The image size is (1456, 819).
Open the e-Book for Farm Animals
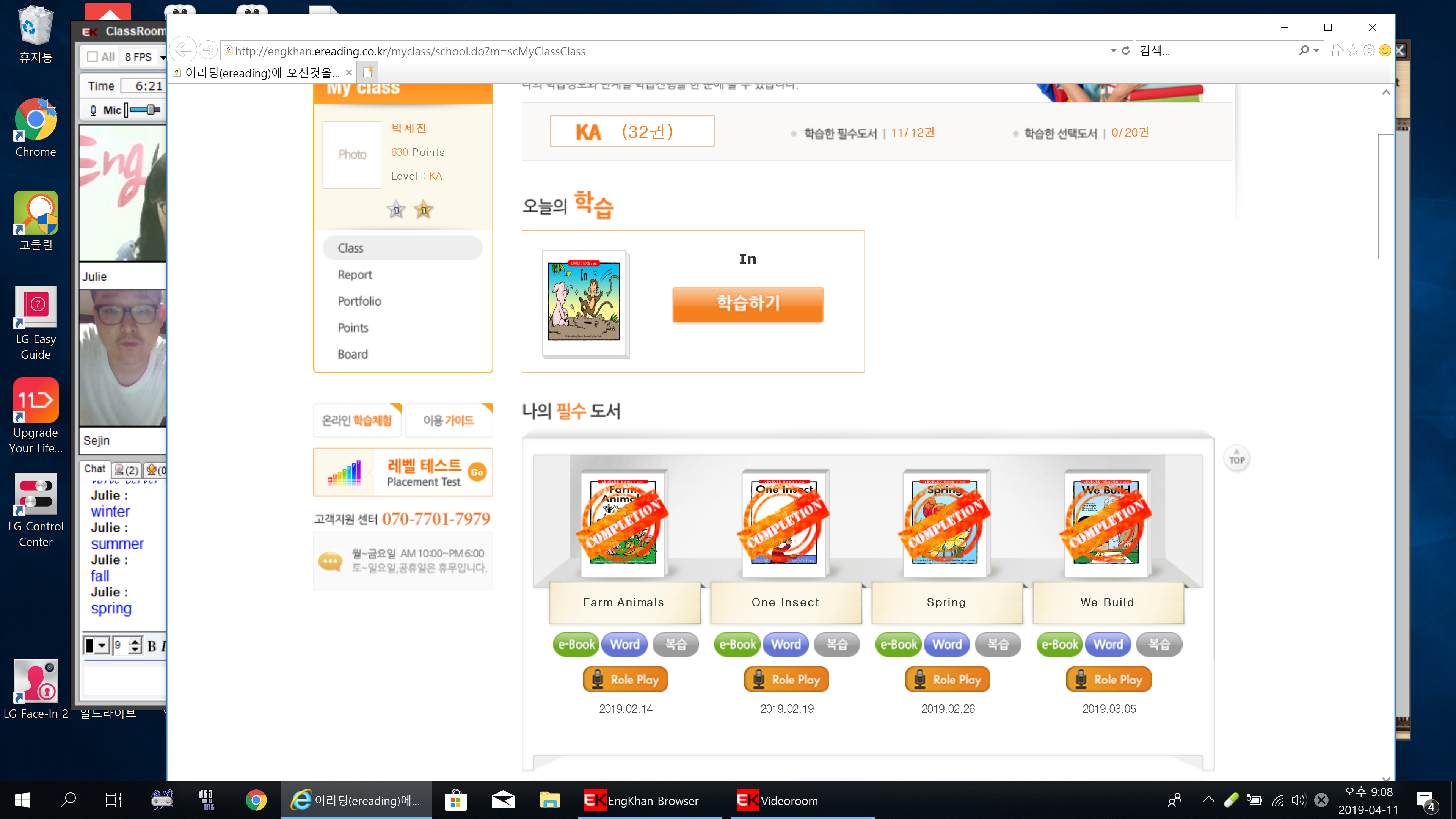click(x=576, y=644)
